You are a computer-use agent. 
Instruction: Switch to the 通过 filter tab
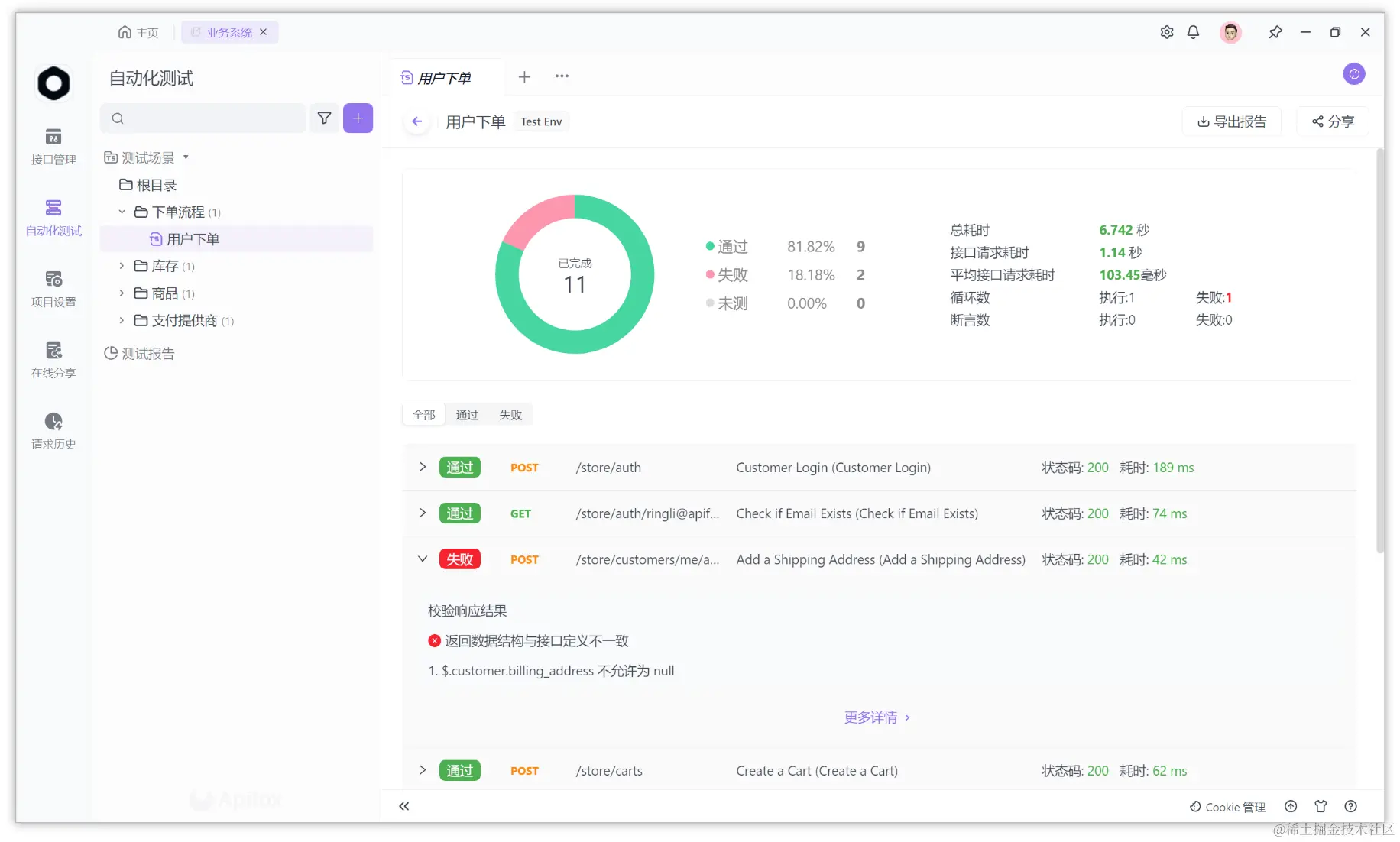(x=467, y=415)
